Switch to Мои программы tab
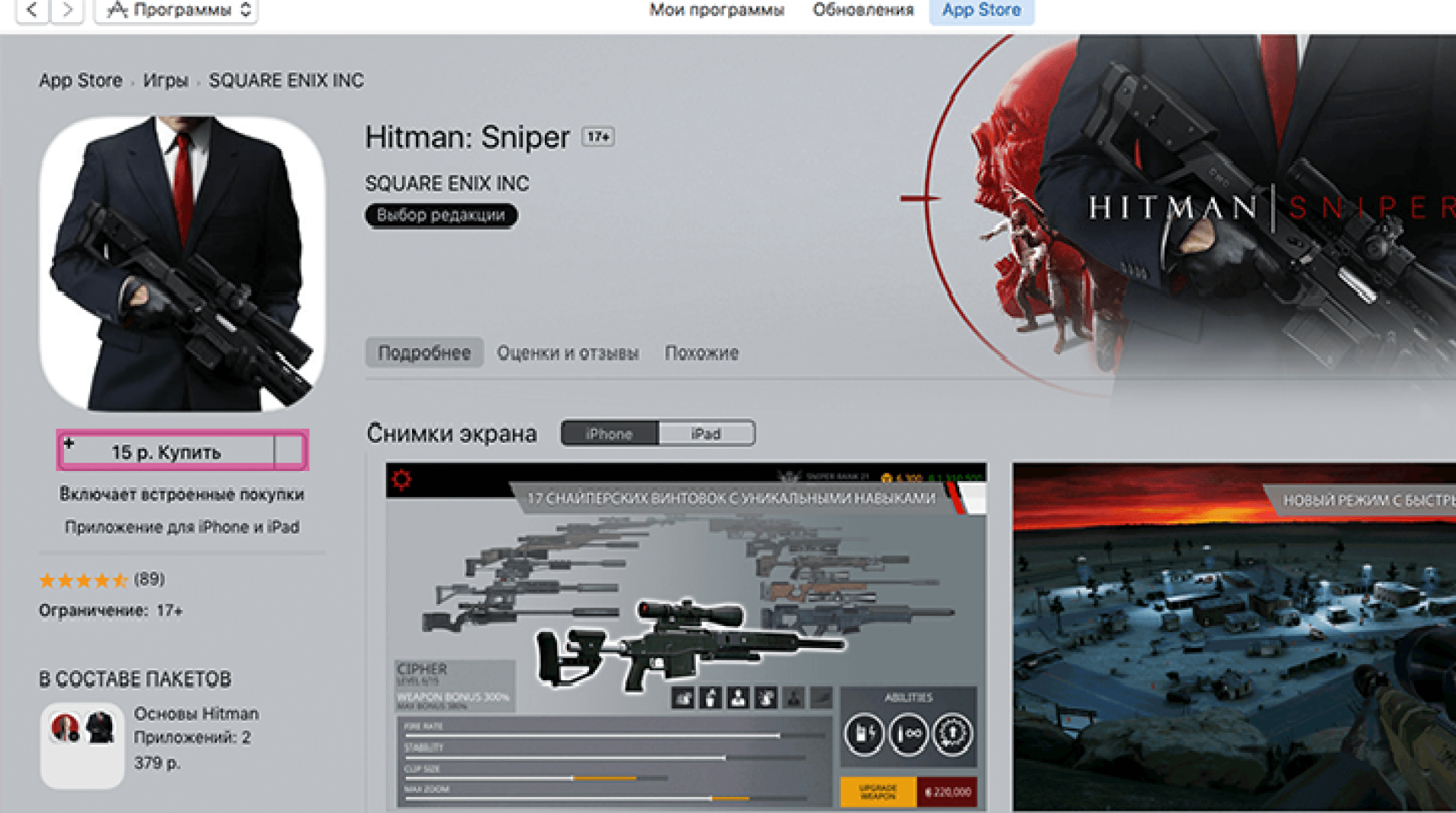1456x813 pixels. 716,10
